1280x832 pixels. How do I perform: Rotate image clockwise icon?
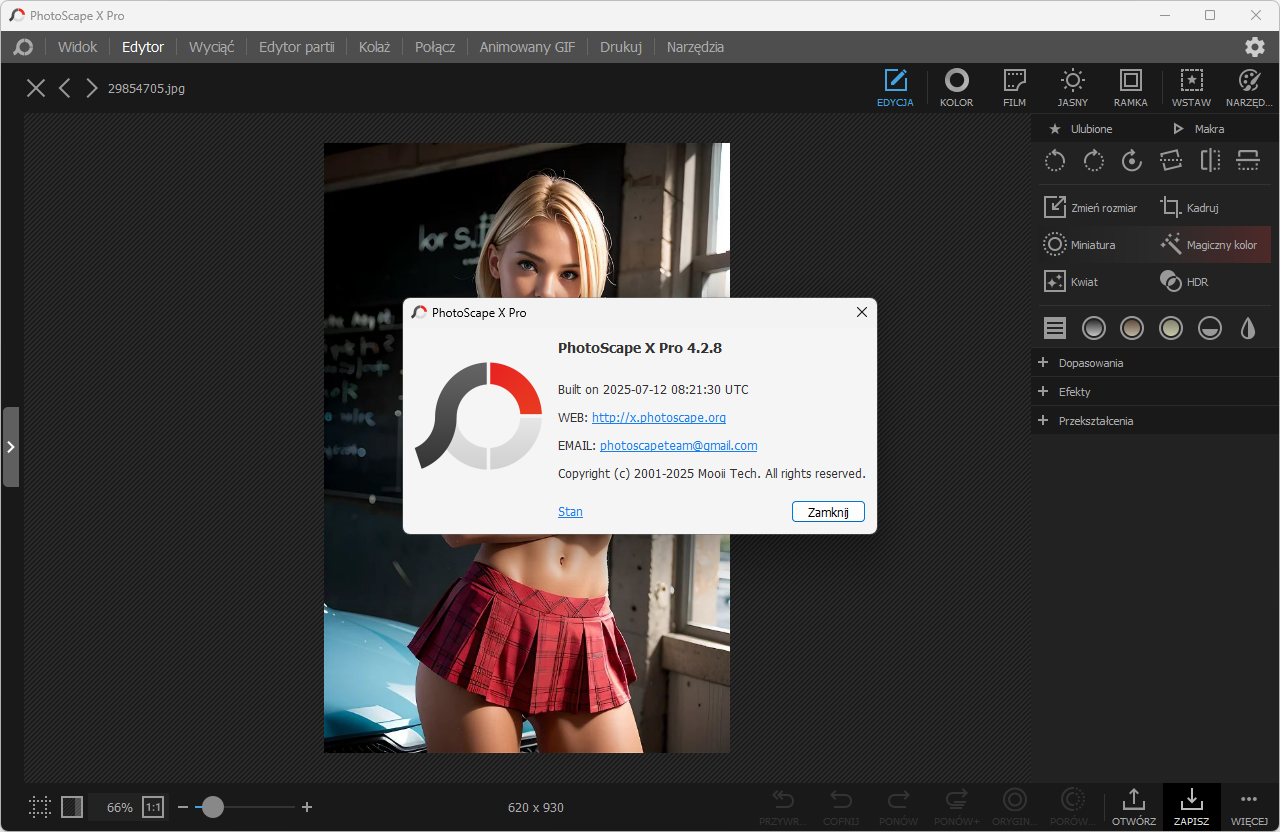(1093, 161)
